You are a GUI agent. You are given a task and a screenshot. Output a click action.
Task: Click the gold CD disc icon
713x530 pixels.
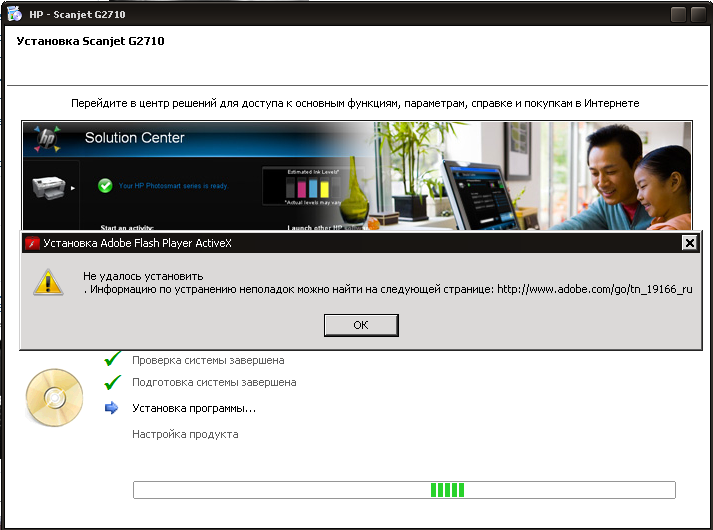[x=55, y=398]
